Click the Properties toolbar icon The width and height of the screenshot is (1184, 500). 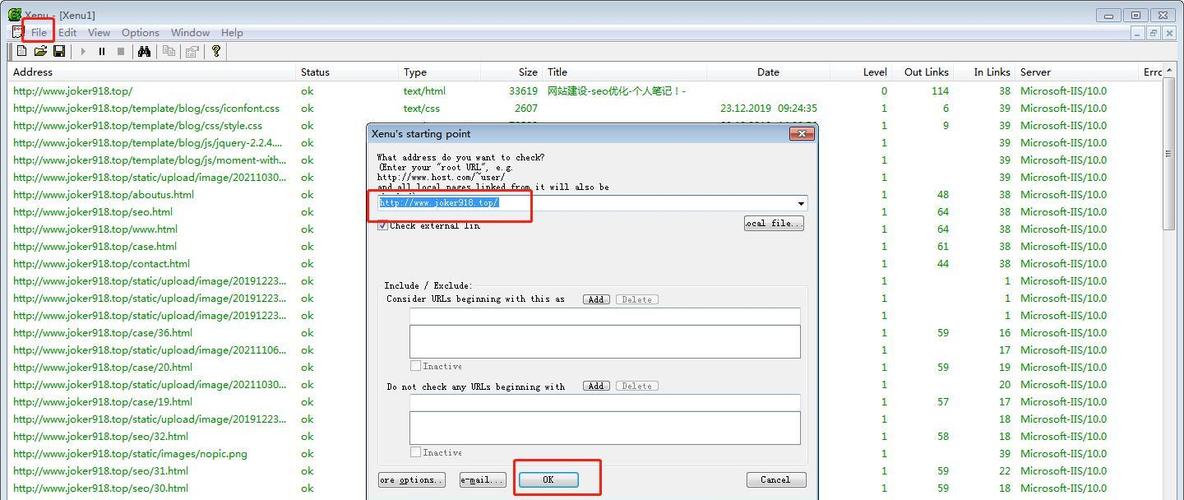click(193, 51)
